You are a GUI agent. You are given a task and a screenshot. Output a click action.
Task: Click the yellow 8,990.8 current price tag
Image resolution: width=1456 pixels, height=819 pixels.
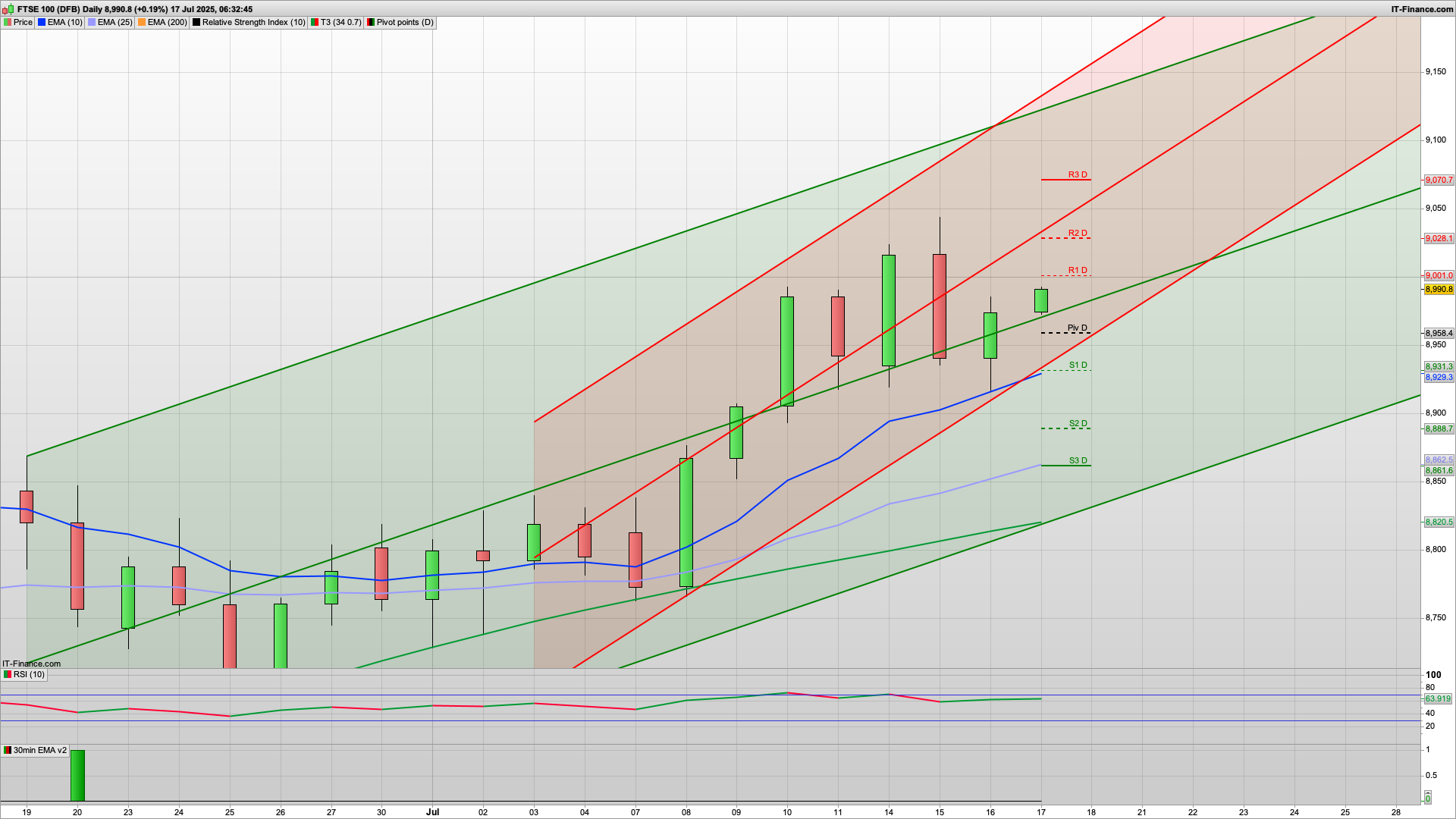tap(1439, 290)
